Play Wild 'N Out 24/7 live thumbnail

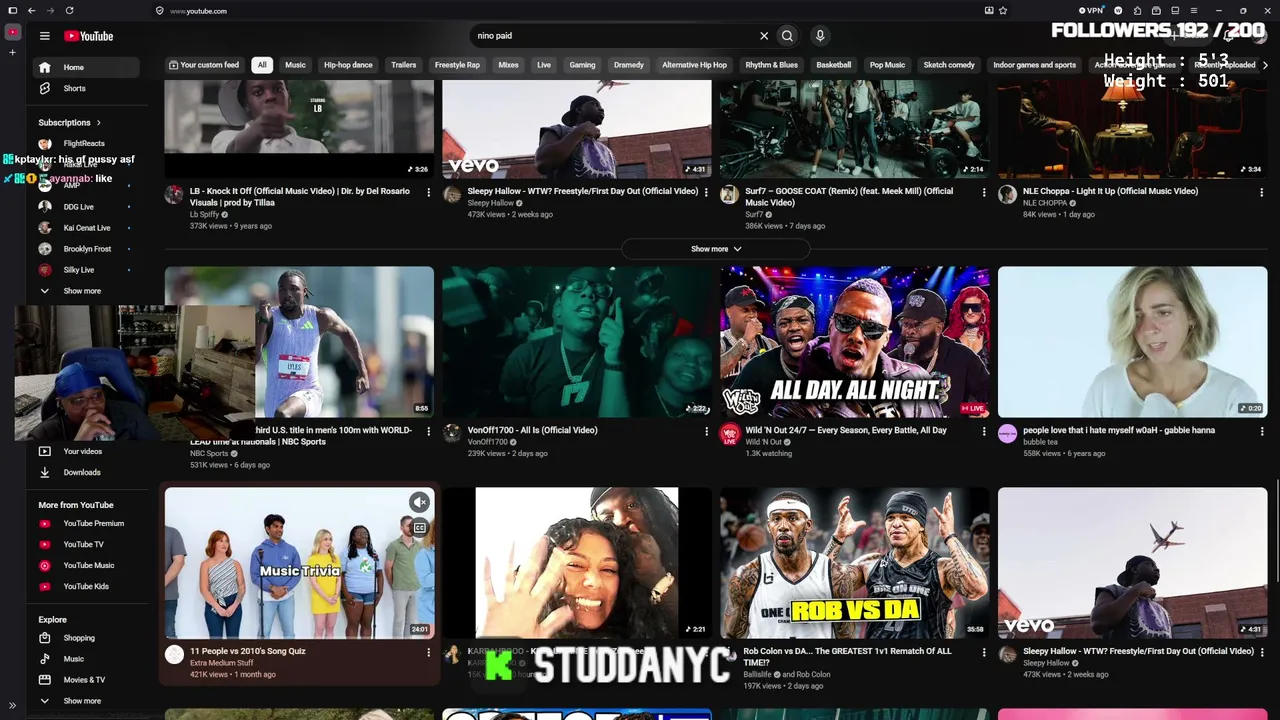(x=855, y=342)
